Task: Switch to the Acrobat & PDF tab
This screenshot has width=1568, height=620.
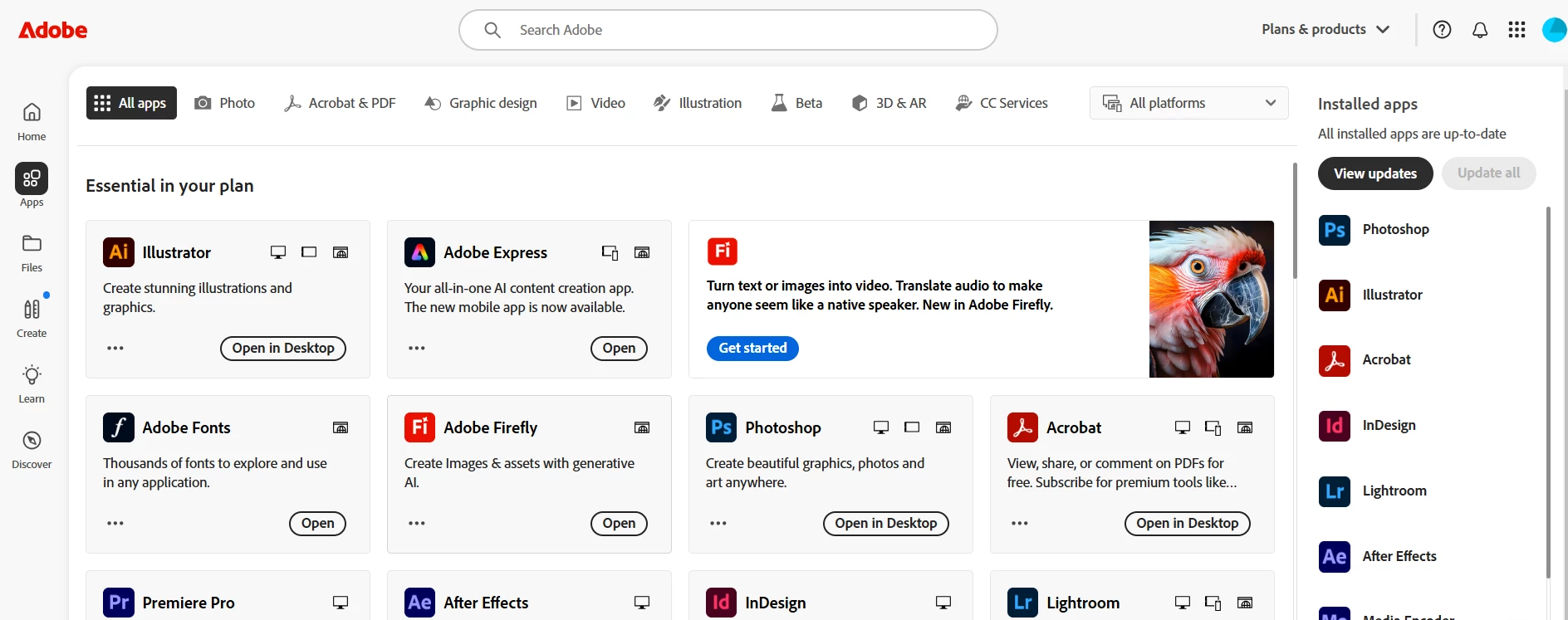Action: tap(340, 103)
